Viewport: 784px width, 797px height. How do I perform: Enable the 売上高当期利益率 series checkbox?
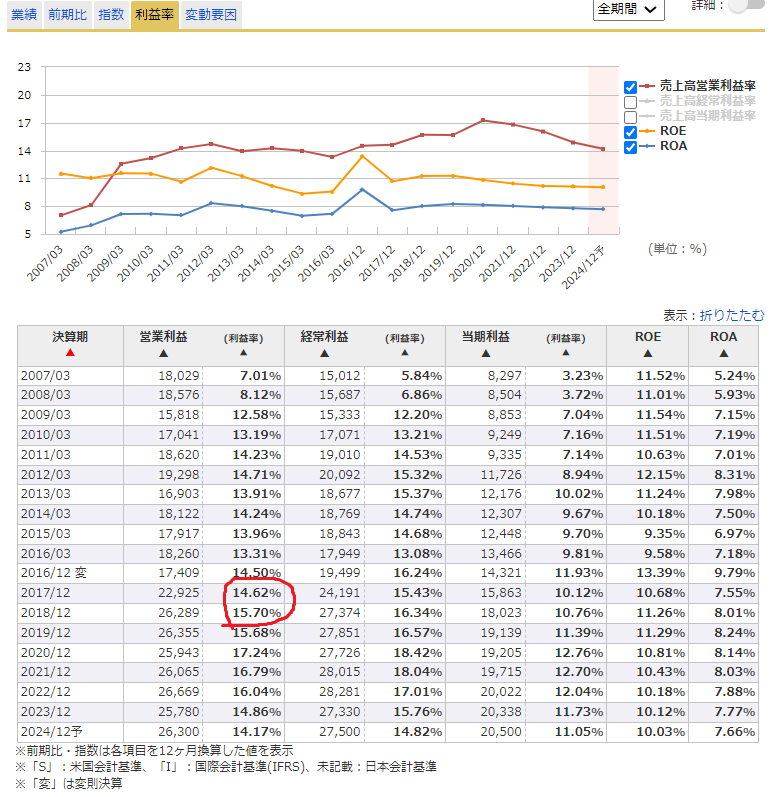[631, 117]
